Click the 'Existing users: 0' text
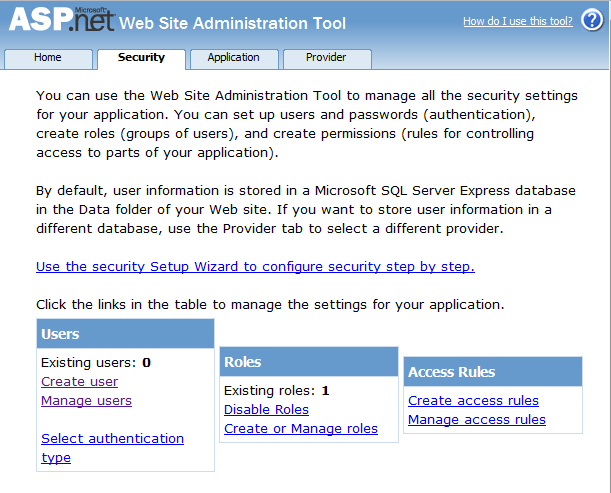This screenshot has height=493, width=611. tap(95, 363)
